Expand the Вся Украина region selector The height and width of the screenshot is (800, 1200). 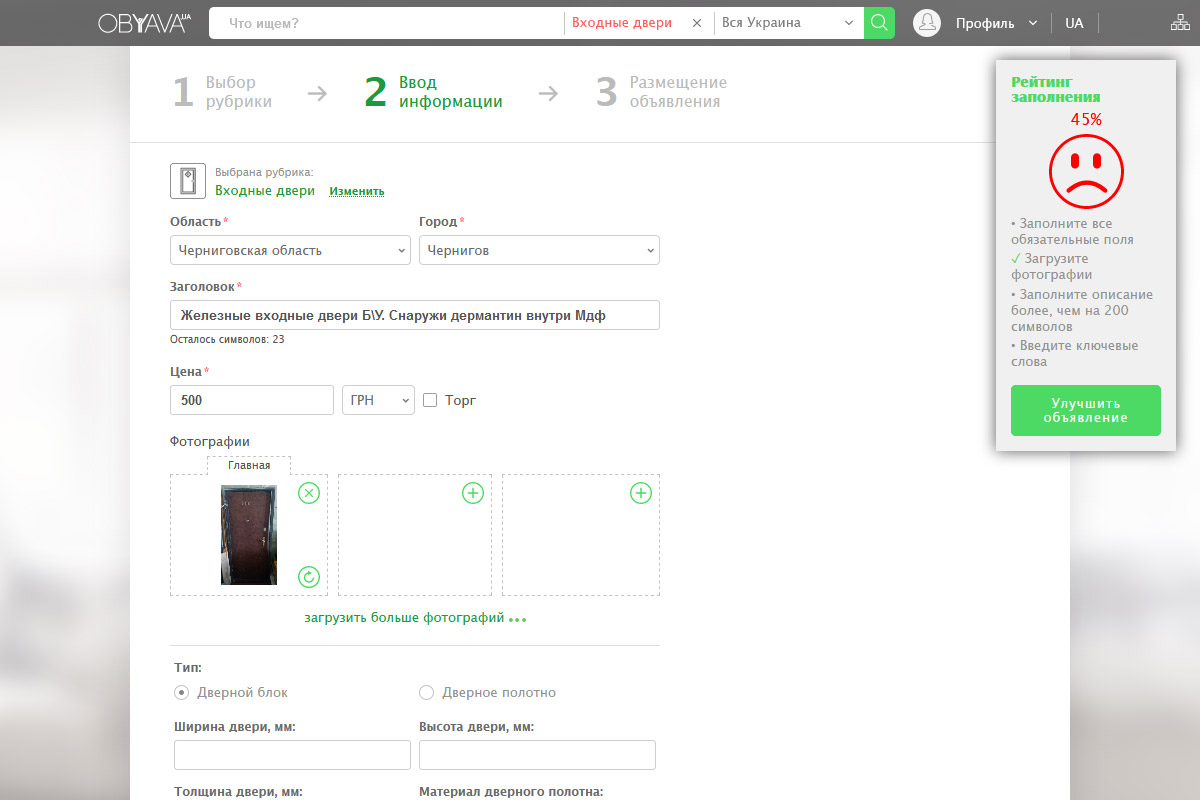point(788,23)
